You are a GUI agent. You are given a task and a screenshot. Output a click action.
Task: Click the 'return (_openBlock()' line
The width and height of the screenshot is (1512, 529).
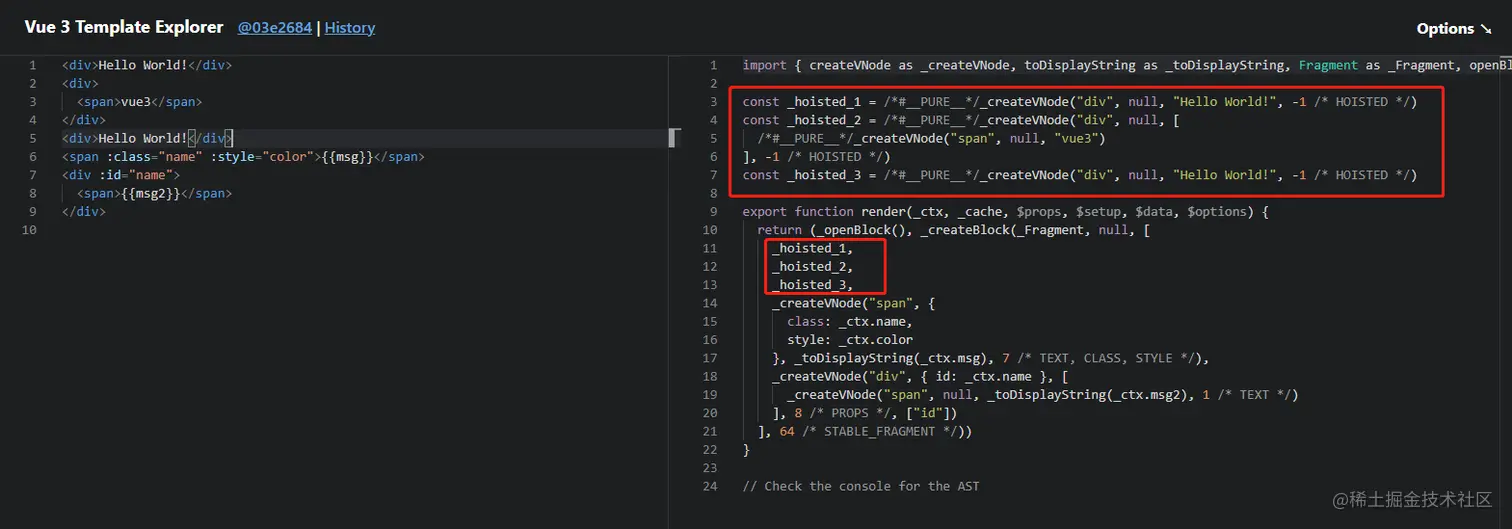(x=954, y=230)
